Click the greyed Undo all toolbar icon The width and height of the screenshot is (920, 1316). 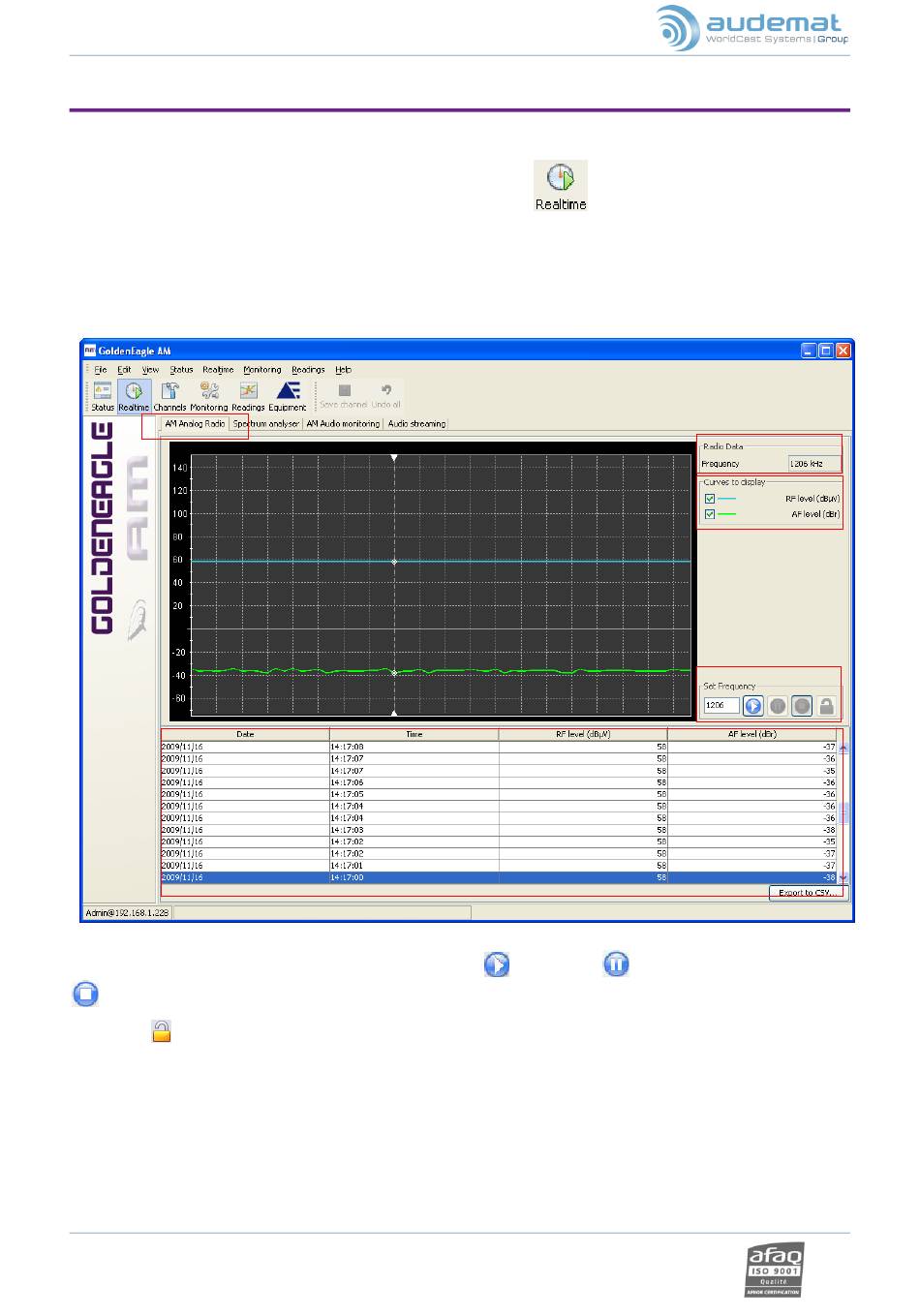(x=385, y=395)
